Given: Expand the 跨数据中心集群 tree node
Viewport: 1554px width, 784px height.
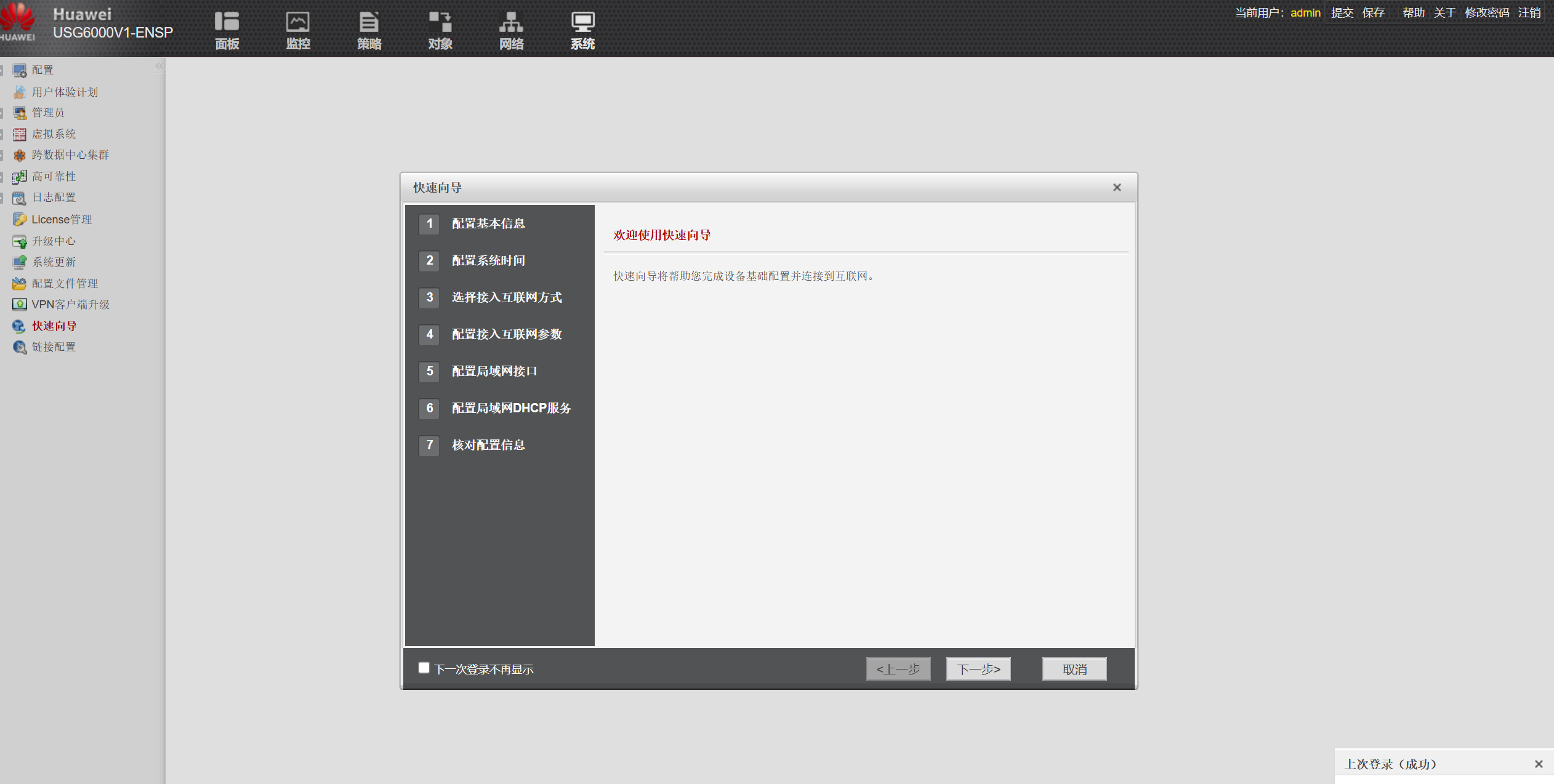Looking at the screenshot, I should 2,155.
